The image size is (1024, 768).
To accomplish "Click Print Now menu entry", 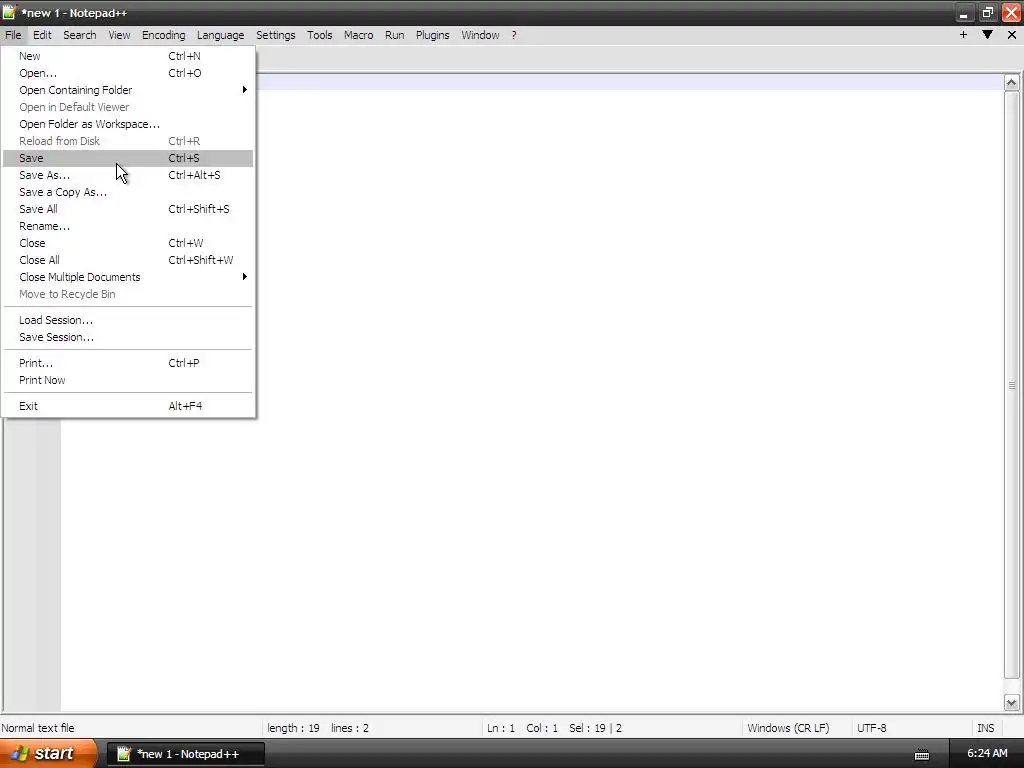I will point(128,380).
